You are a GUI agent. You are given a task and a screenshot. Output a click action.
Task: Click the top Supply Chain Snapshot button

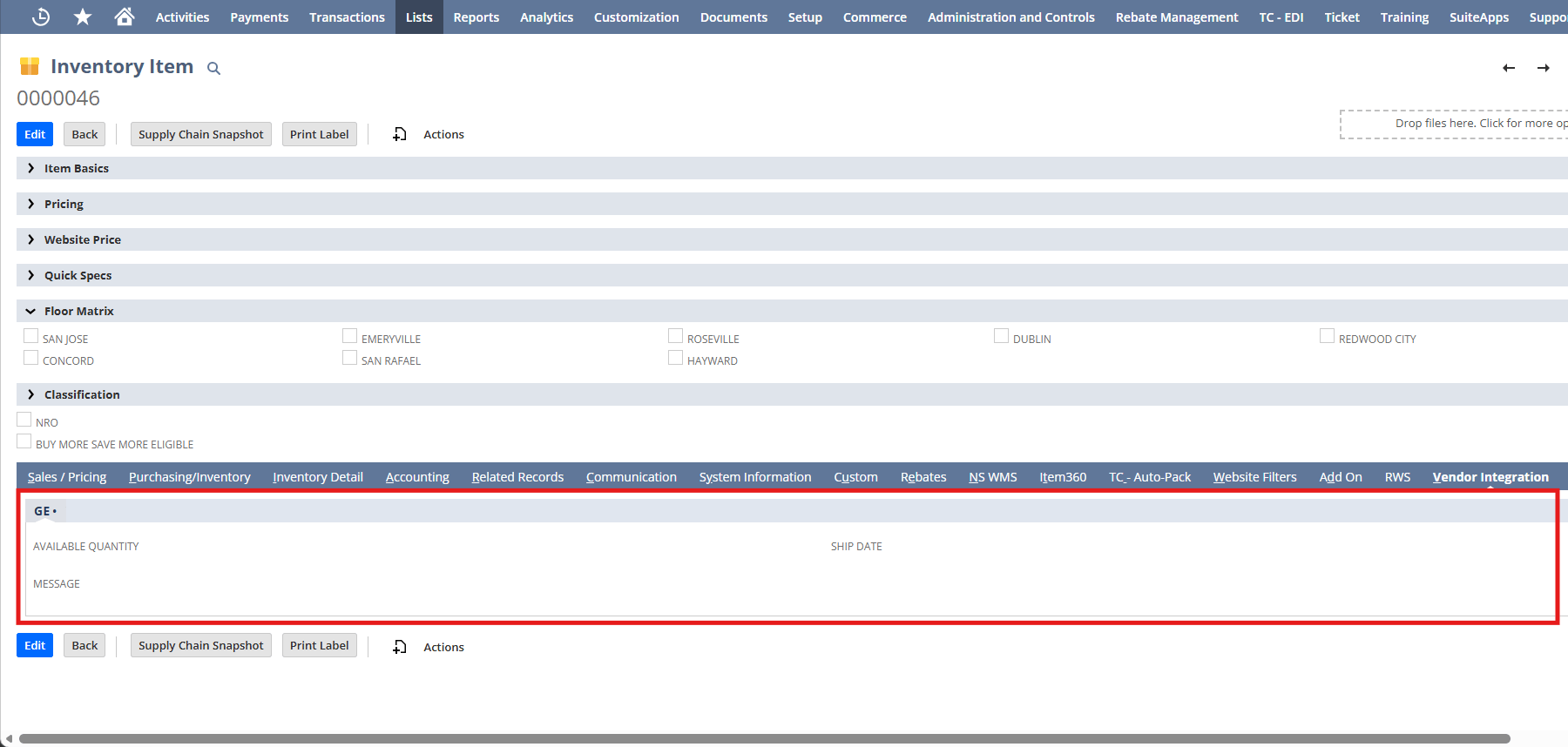click(x=200, y=134)
